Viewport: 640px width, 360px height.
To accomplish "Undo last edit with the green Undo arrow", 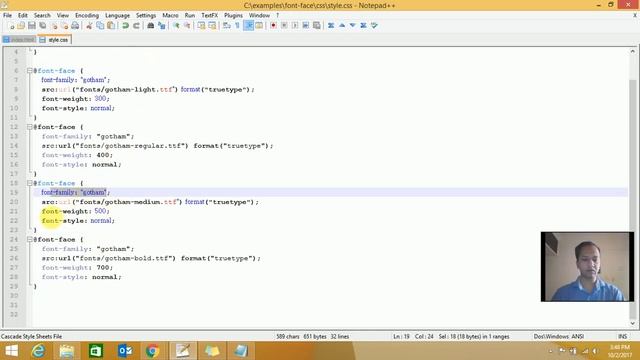I will pyautogui.click(x=125, y=26).
